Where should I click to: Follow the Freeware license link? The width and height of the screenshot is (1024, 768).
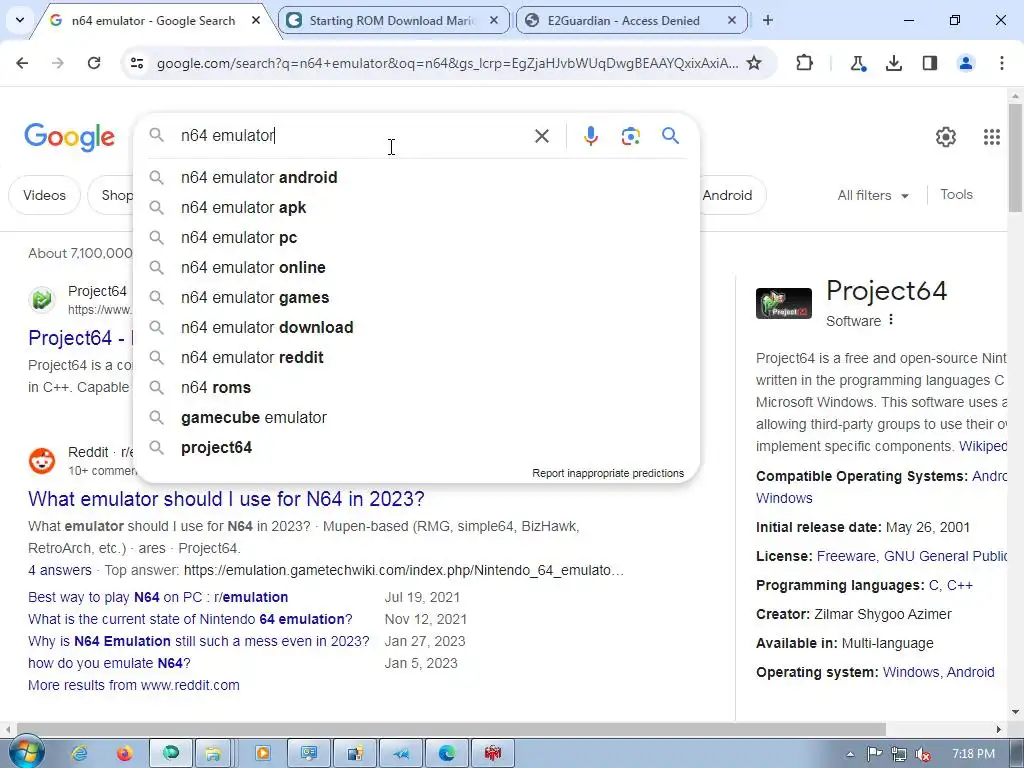coord(846,556)
